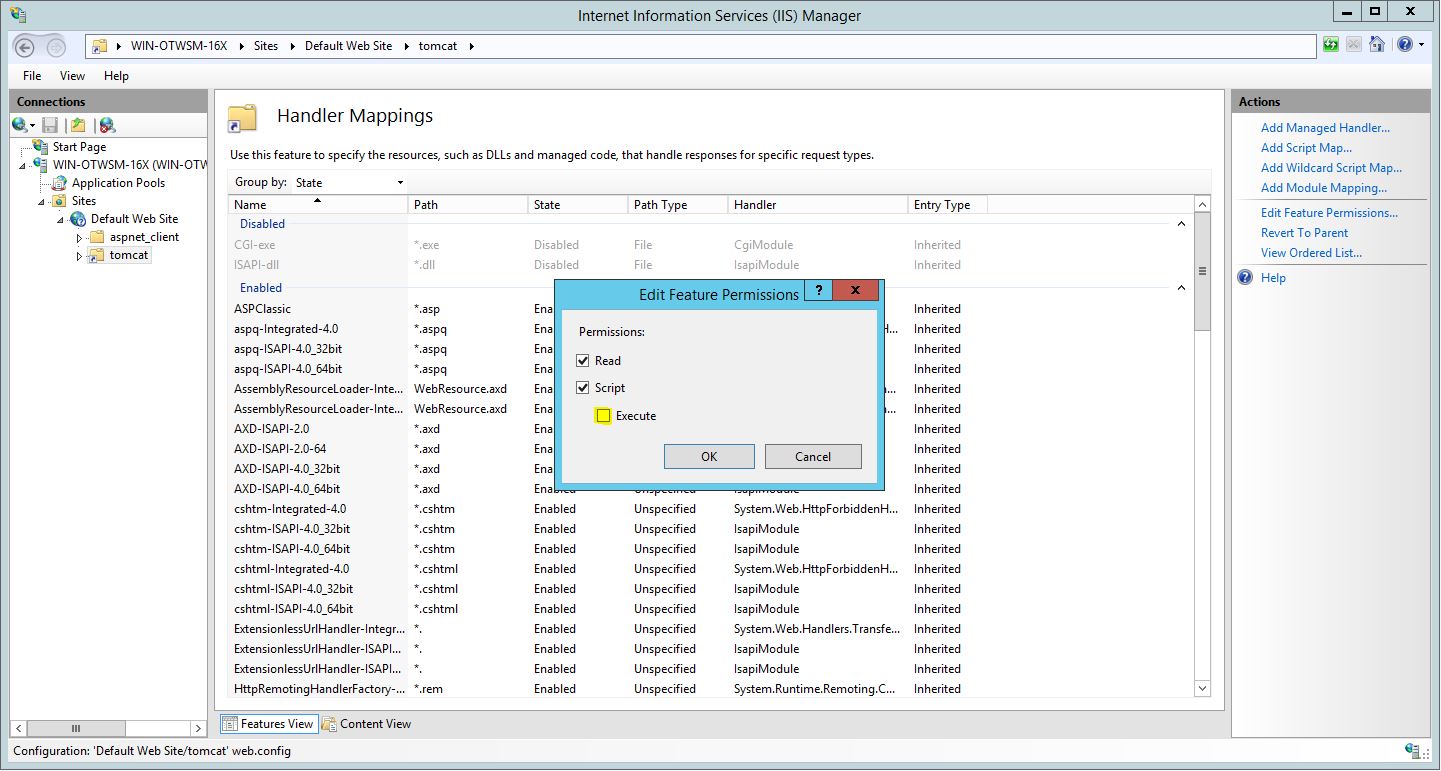Click the Edit Feature Permissions action link
Viewport: 1441px width, 771px height.
click(x=1329, y=213)
